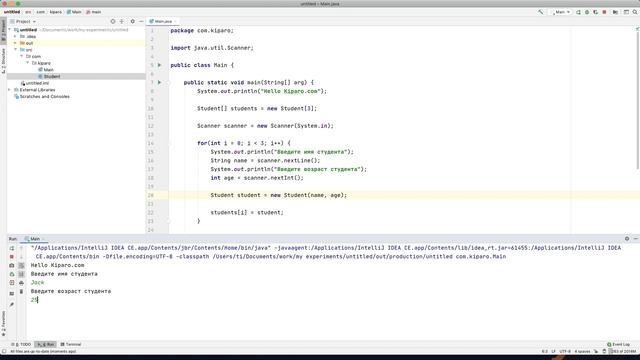640x360 pixels.
Task: Click the tool windows quick access icon bottom-left
Action: pos(4,351)
